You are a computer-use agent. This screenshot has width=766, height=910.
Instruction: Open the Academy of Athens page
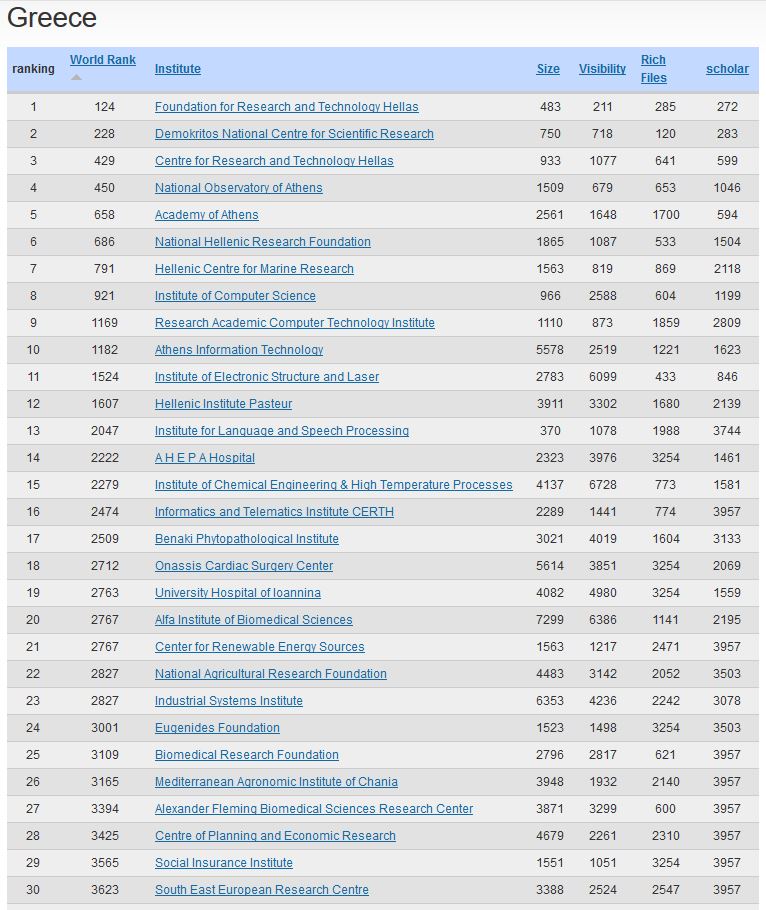(x=206, y=215)
